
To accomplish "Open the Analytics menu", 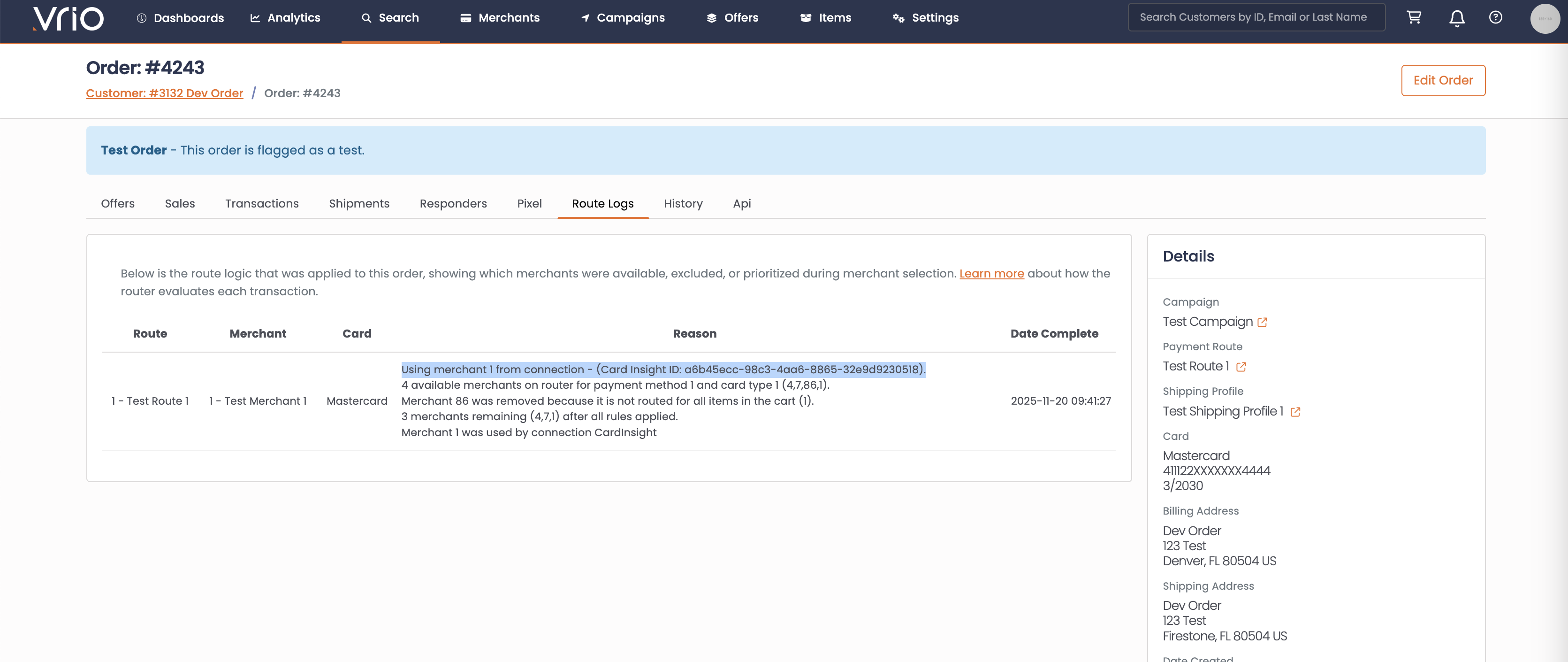I will (x=285, y=18).
